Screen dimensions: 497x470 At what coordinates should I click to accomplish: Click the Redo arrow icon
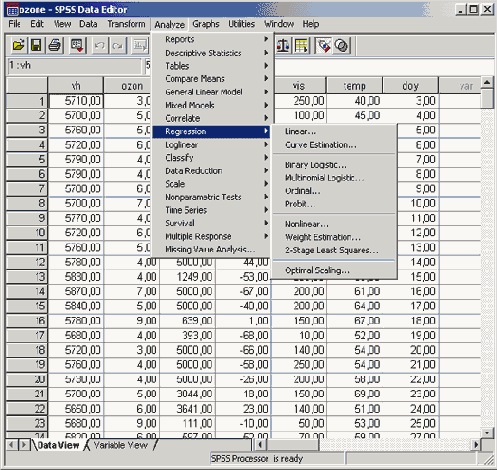[117, 45]
